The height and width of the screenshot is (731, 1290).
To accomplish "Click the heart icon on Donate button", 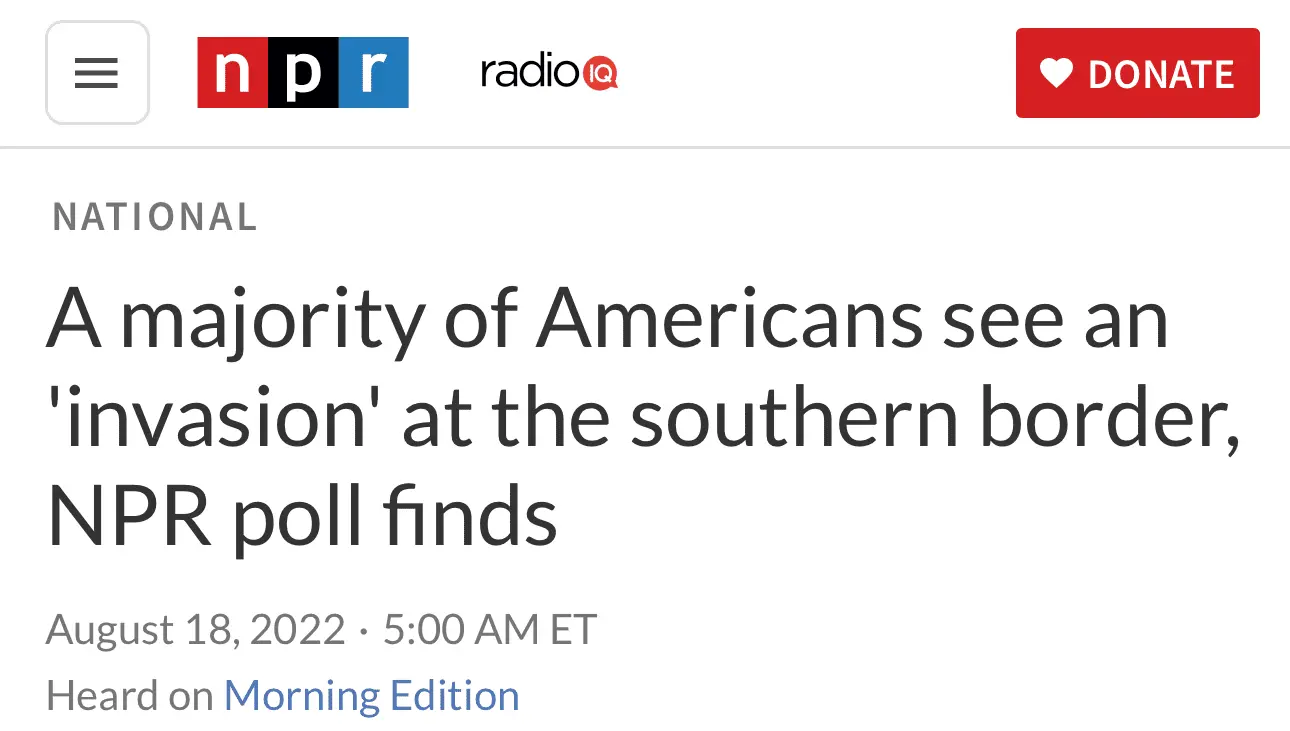I will click(1056, 73).
